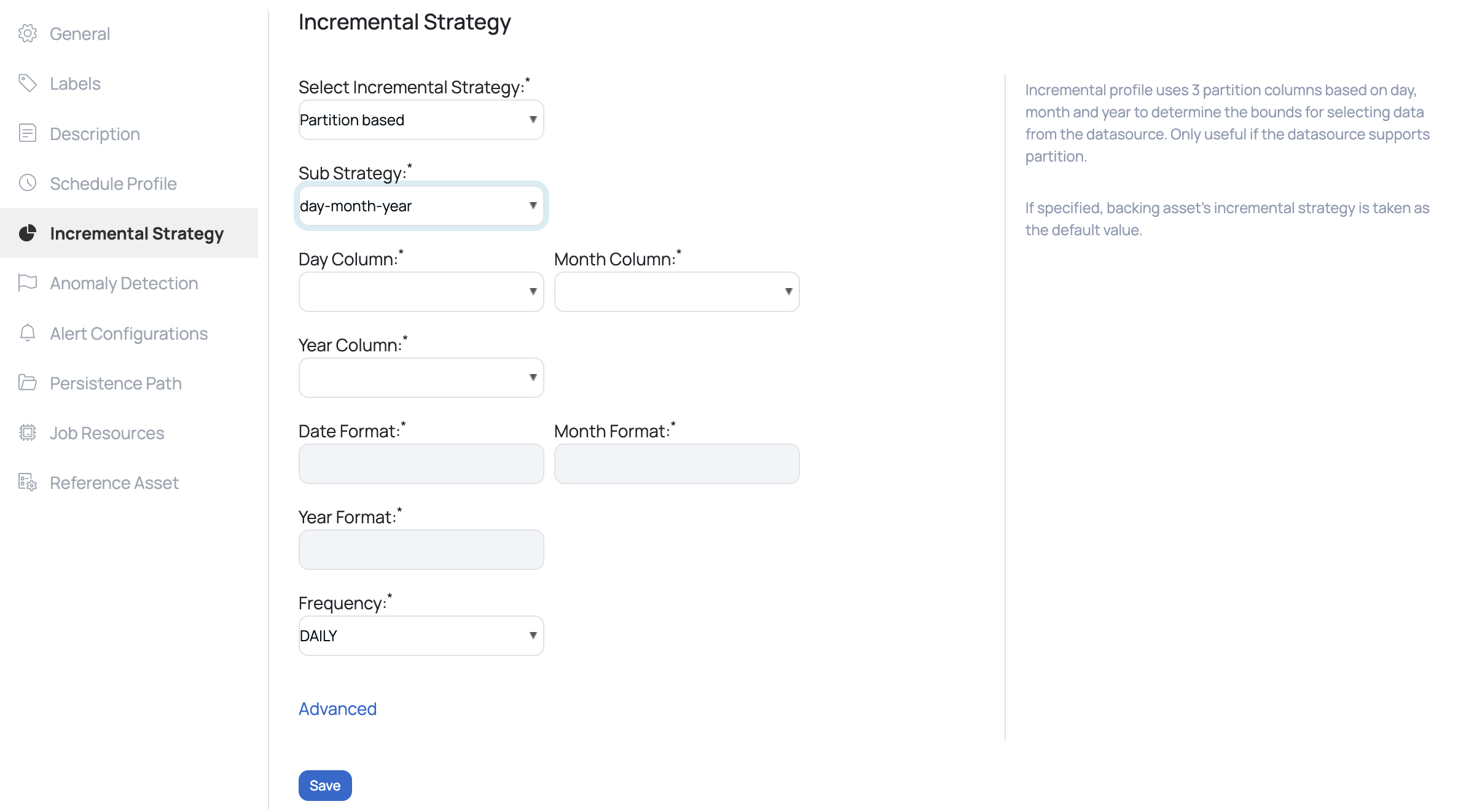Viewport: 1466px width, 812px height.
Task: Select the Labels tag icon
Action: pyautogui.click(x=28, y=83)
